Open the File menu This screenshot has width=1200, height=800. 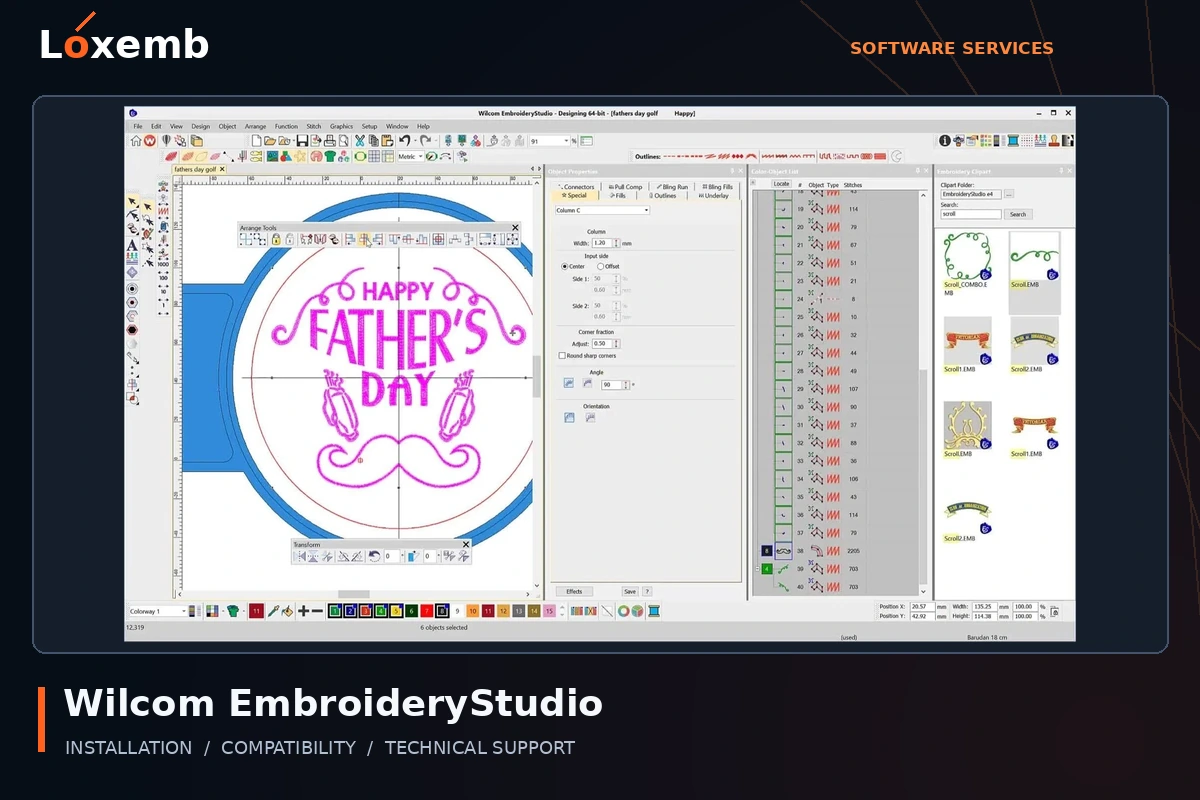[x=138, y=126]
